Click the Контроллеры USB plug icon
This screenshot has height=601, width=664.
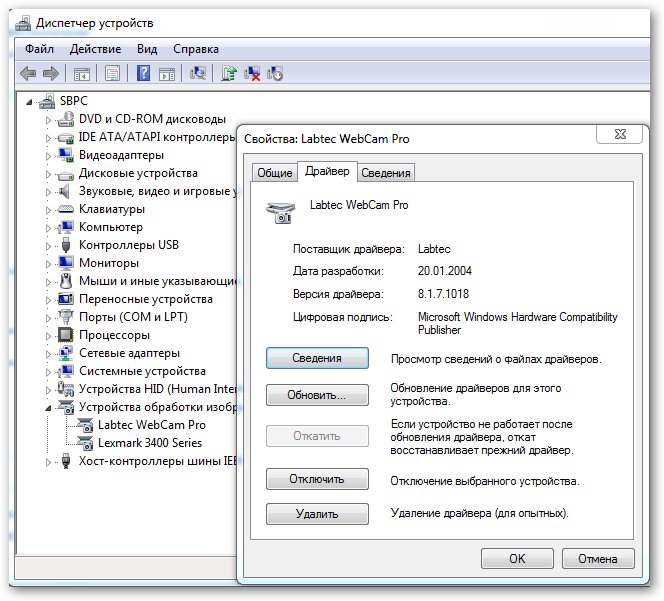66,245
